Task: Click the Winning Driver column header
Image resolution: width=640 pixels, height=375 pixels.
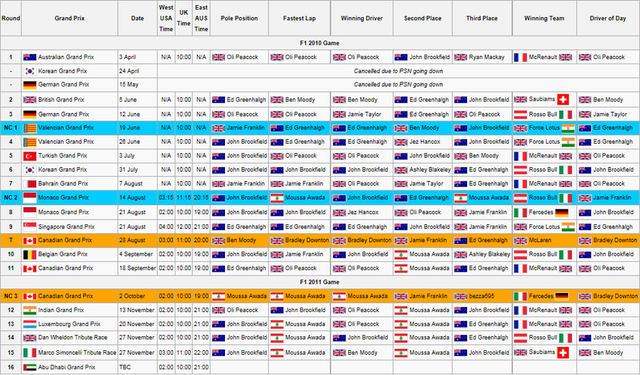Action: coord(362,18)
